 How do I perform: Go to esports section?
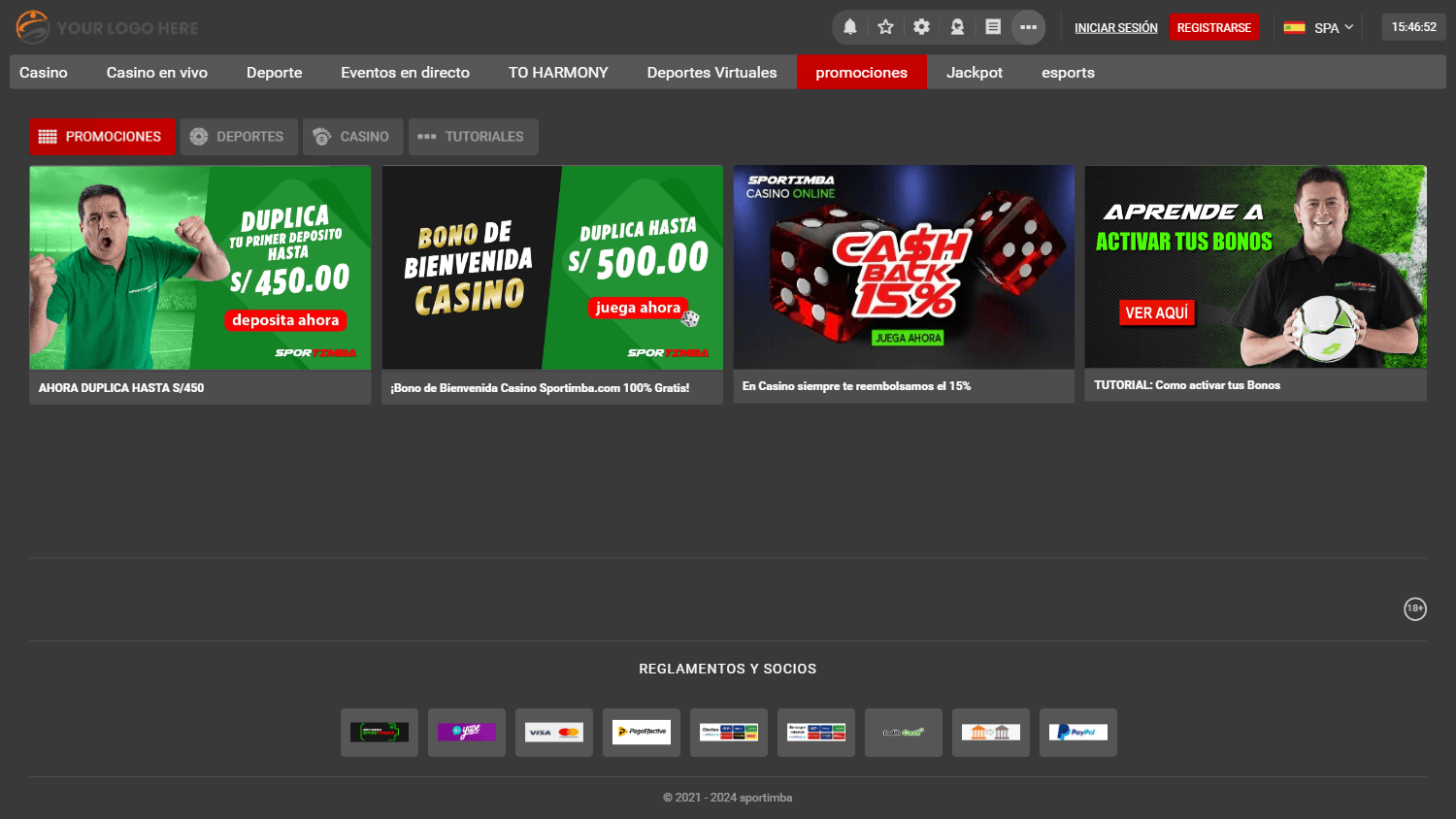click(1068, 72)
